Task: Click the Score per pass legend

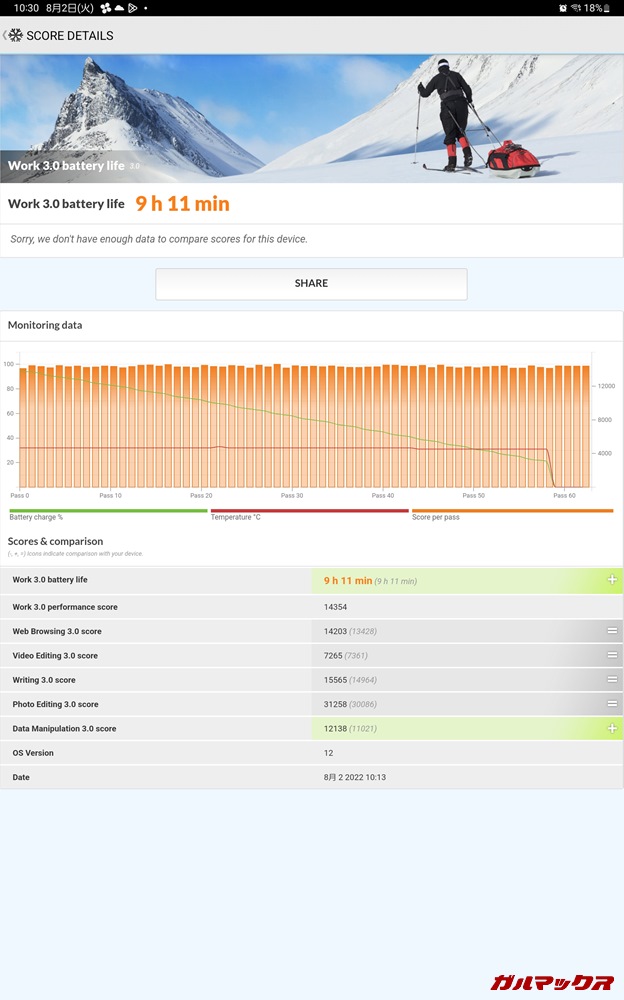Action: coord(436,517)
